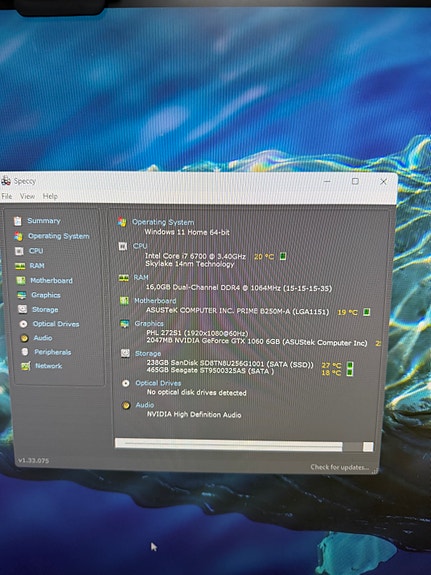Open the Storage drive icon in sidebar
This screenshot has height=575, width=431.
coord(22,310)
